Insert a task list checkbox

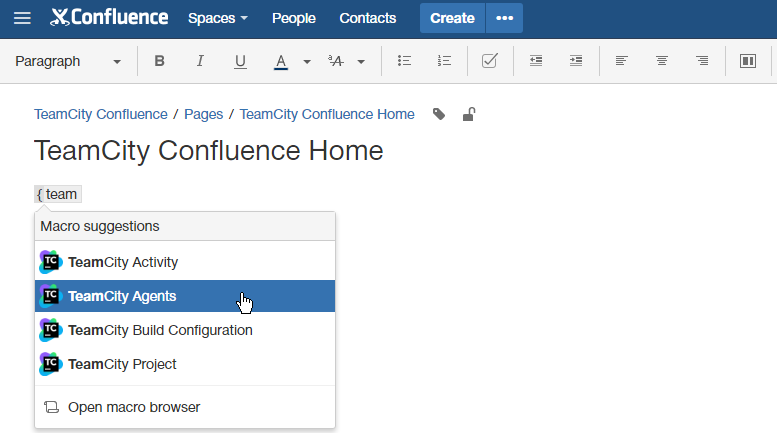click(490, 61)
